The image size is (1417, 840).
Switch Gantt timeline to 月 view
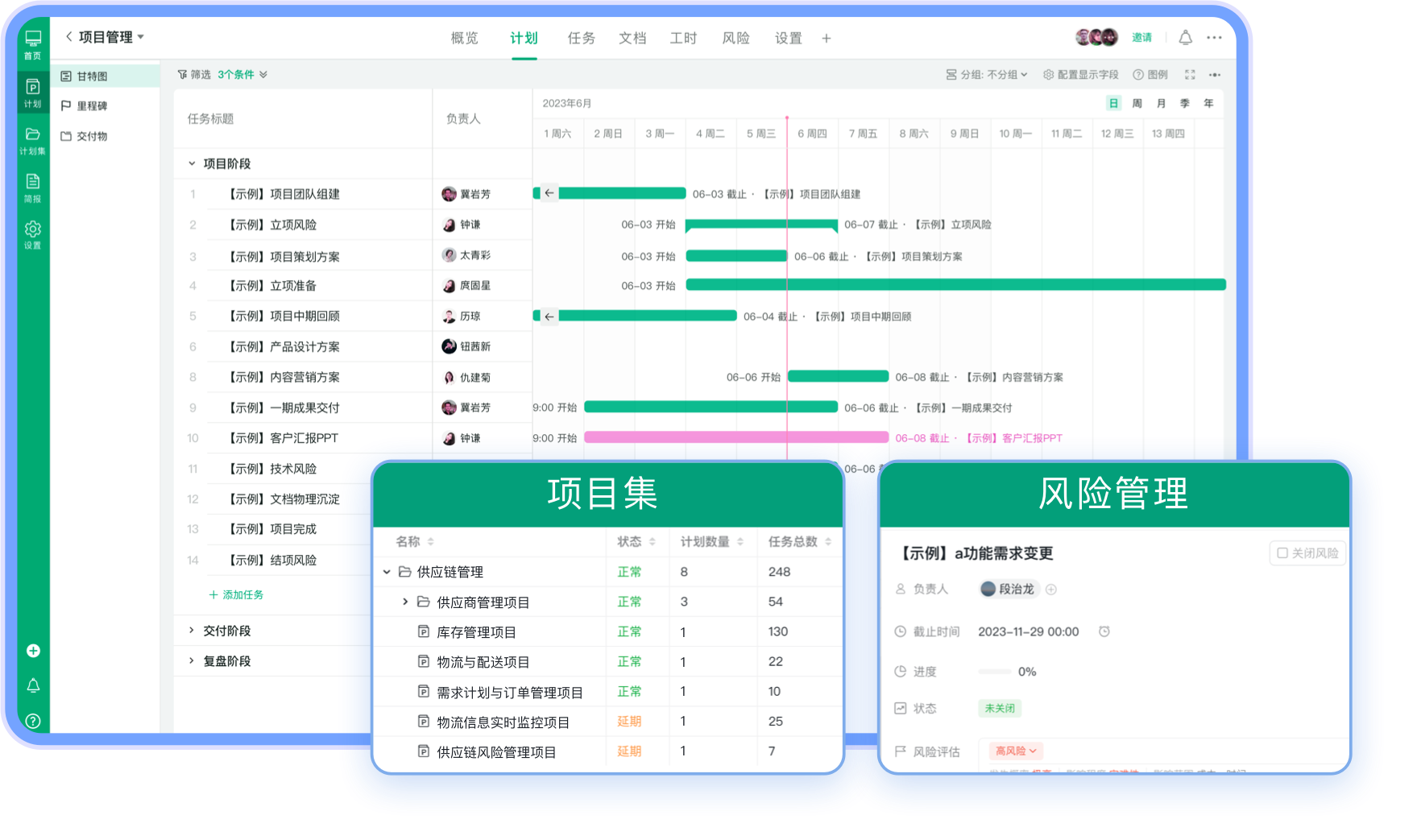coord(1161,103)
